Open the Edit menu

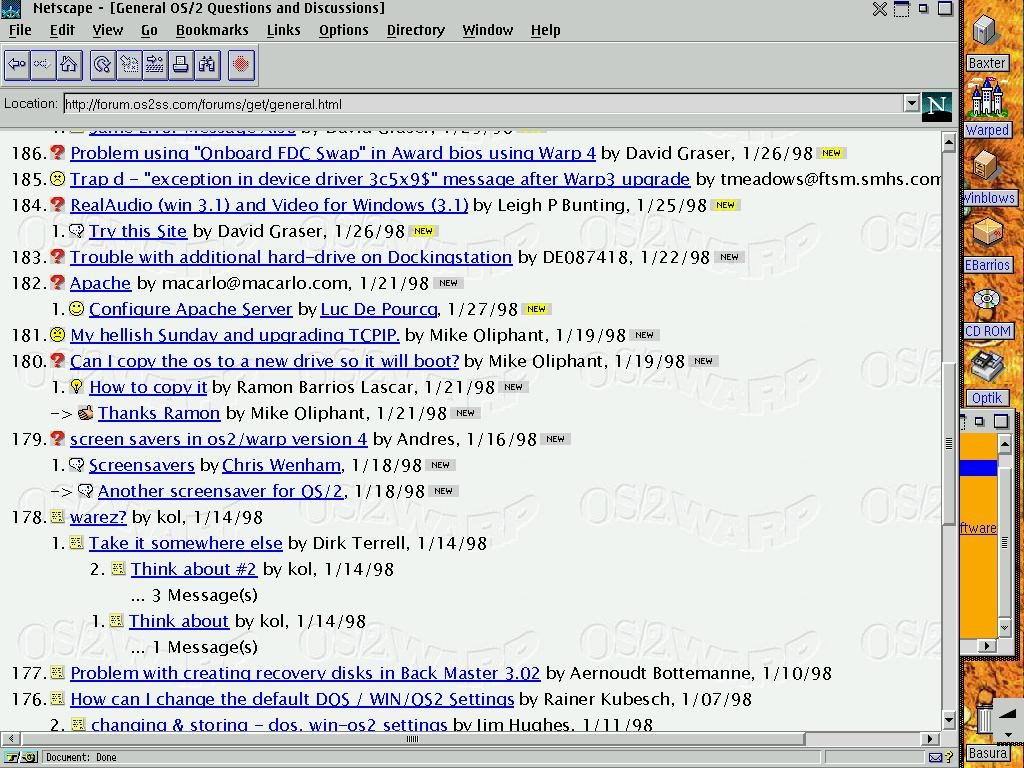[62, 30]
